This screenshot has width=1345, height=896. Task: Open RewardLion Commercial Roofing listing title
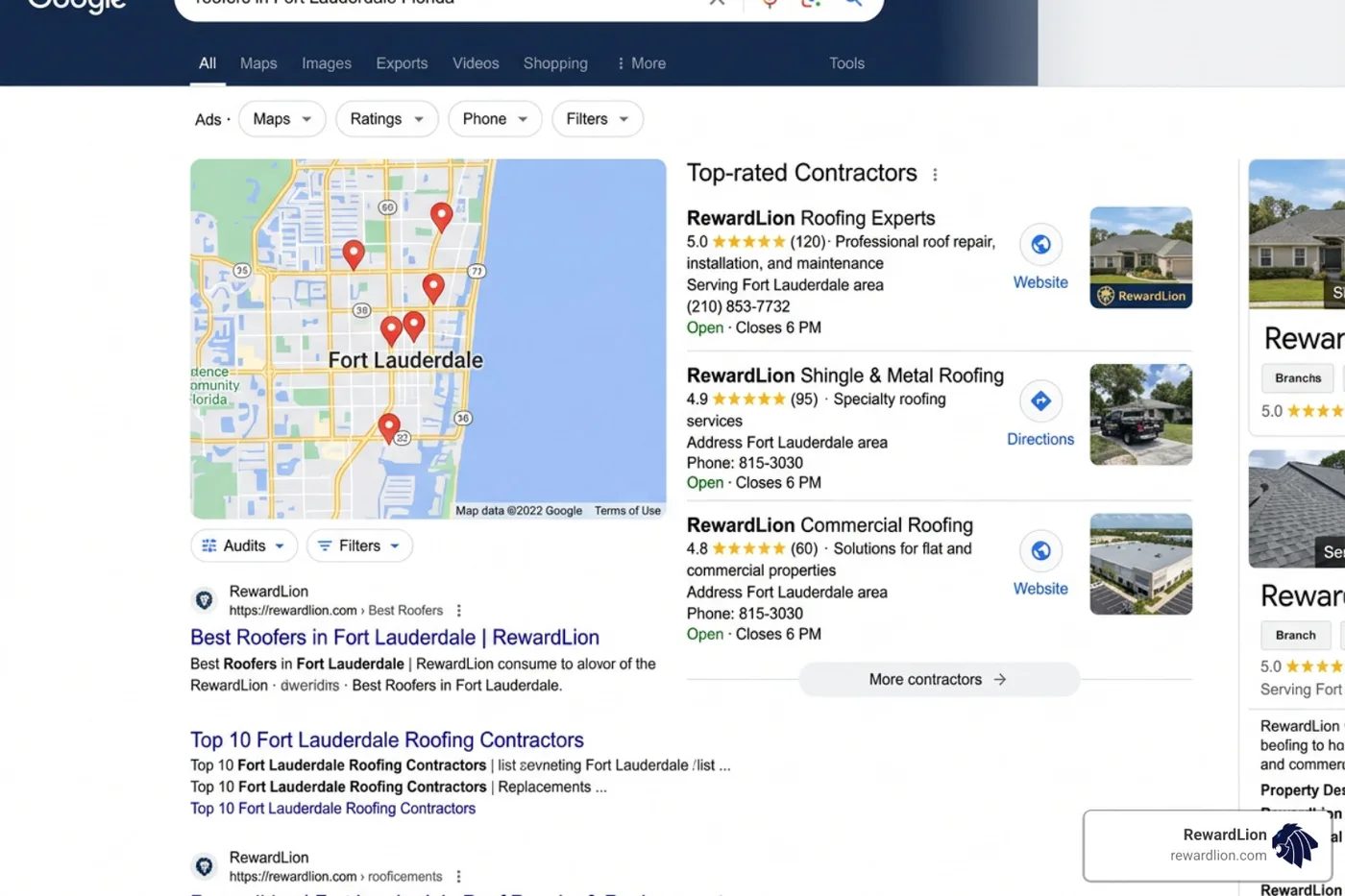829,525
